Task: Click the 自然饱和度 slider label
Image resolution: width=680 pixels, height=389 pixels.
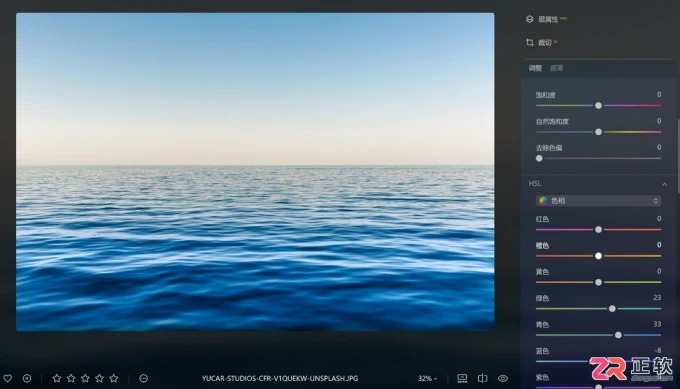Action: pos(552,121)
